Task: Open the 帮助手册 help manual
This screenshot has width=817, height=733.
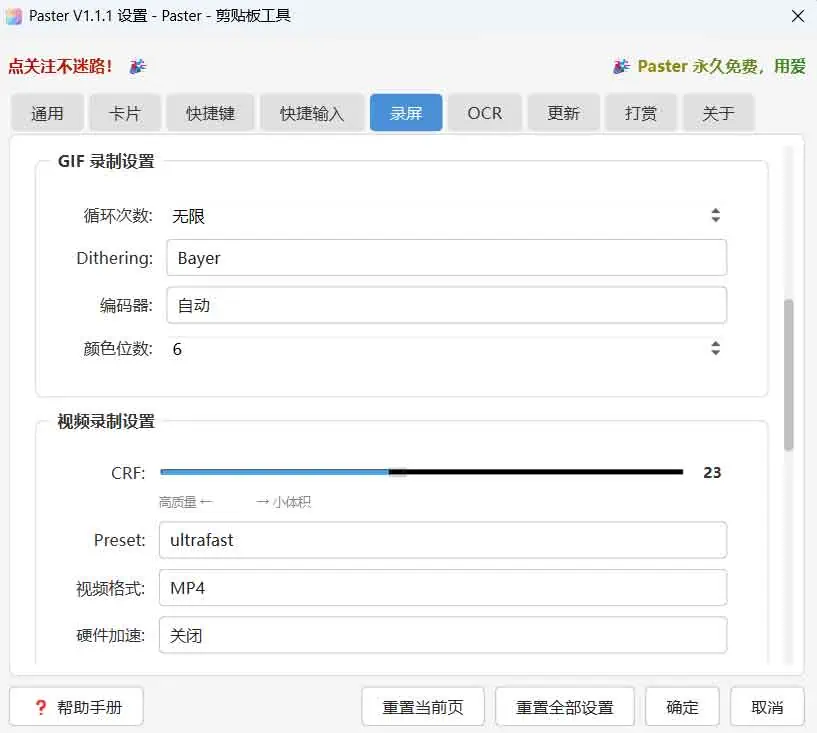Action: [77, 707]
